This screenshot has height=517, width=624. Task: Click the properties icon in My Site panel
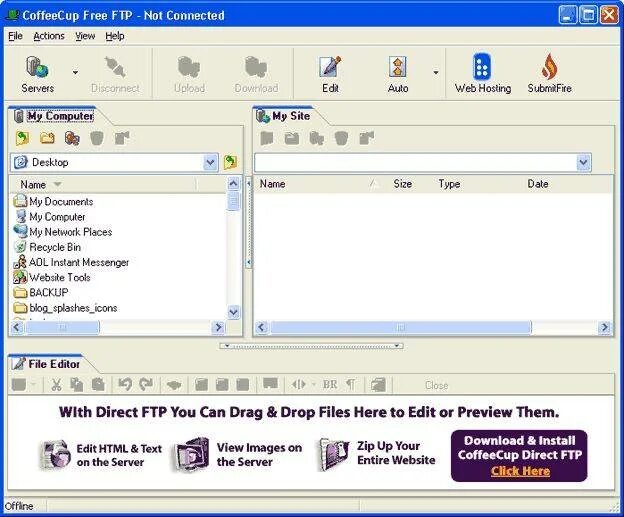pos(367,138)
